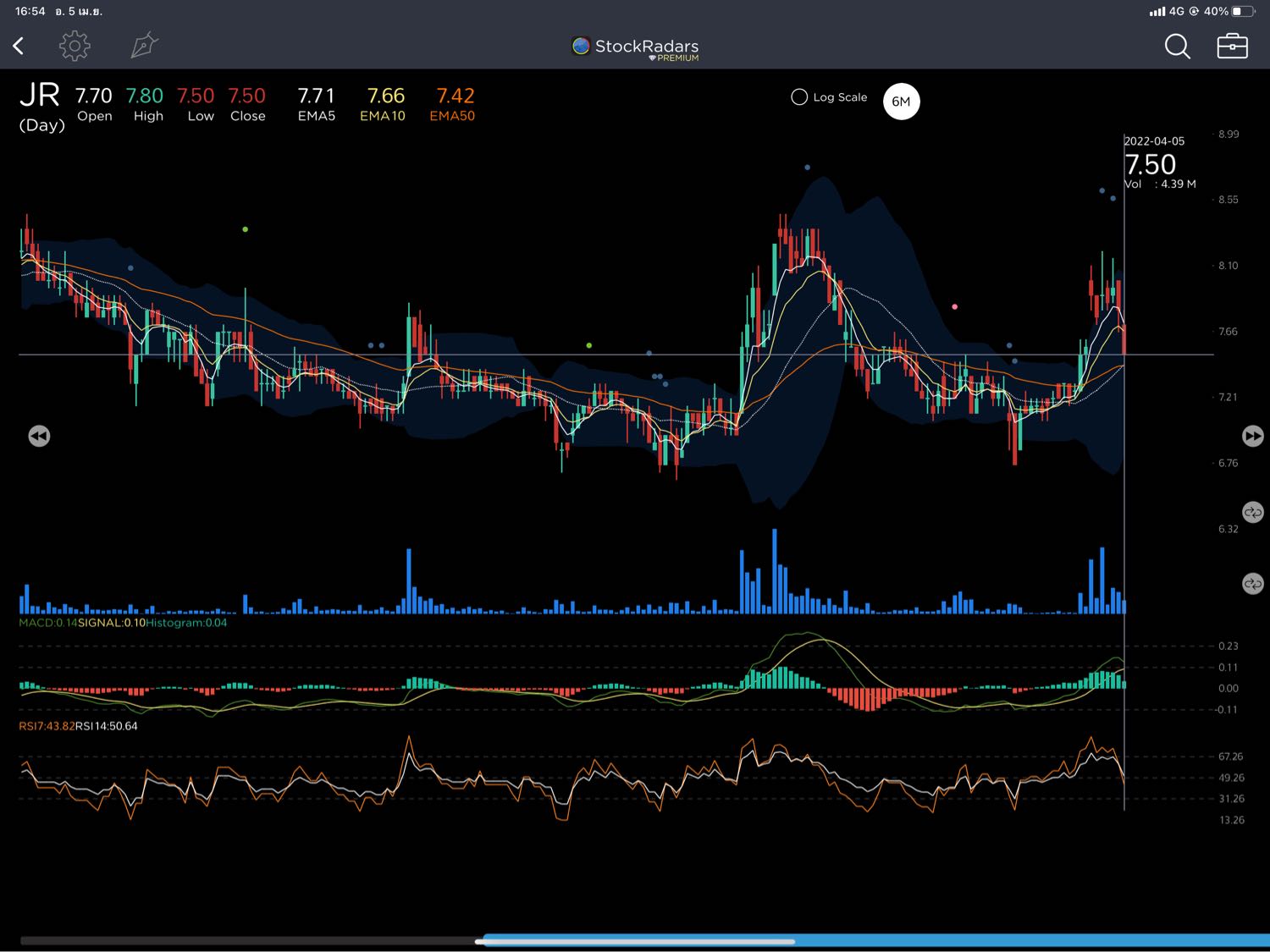Tap the RSI7 indicator label
1270x952 pixels.
pos(47,726)
